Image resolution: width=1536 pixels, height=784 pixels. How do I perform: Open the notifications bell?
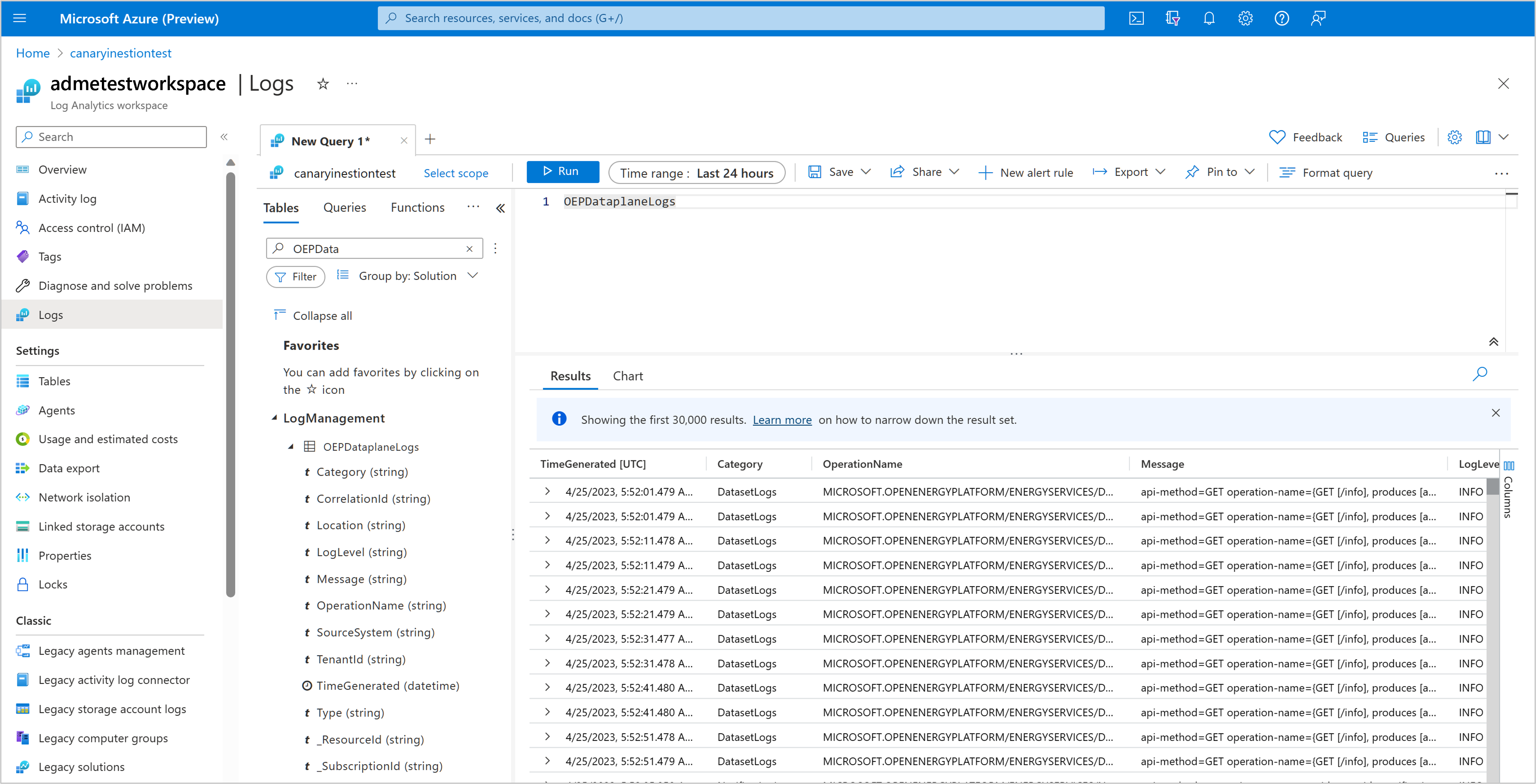[x=1208, y=18]
